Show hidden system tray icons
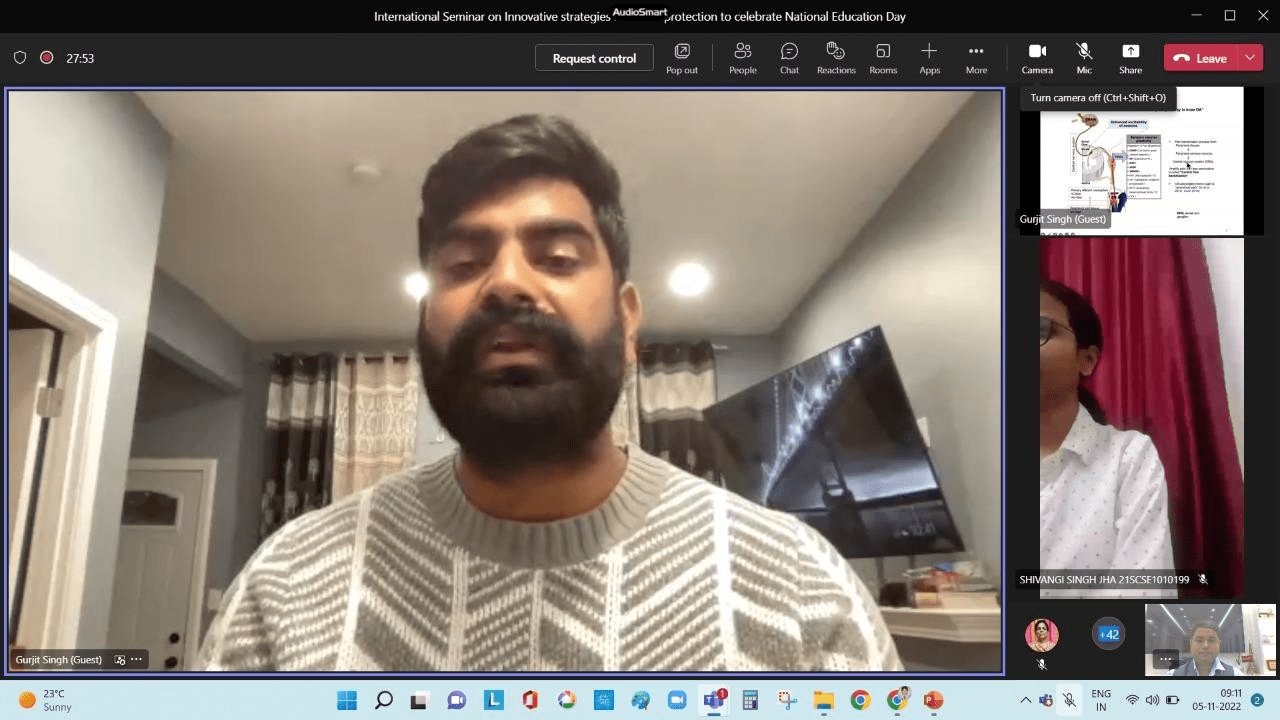 click(1025, 700)
